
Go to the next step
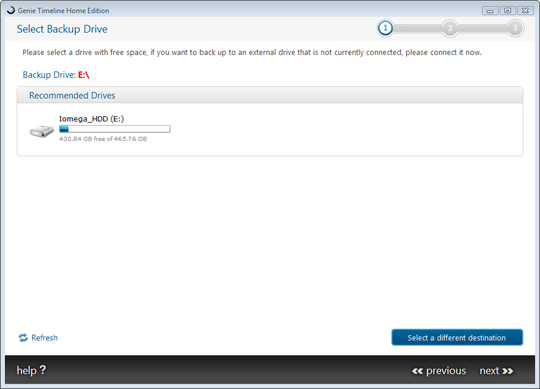tap(496, 371)
